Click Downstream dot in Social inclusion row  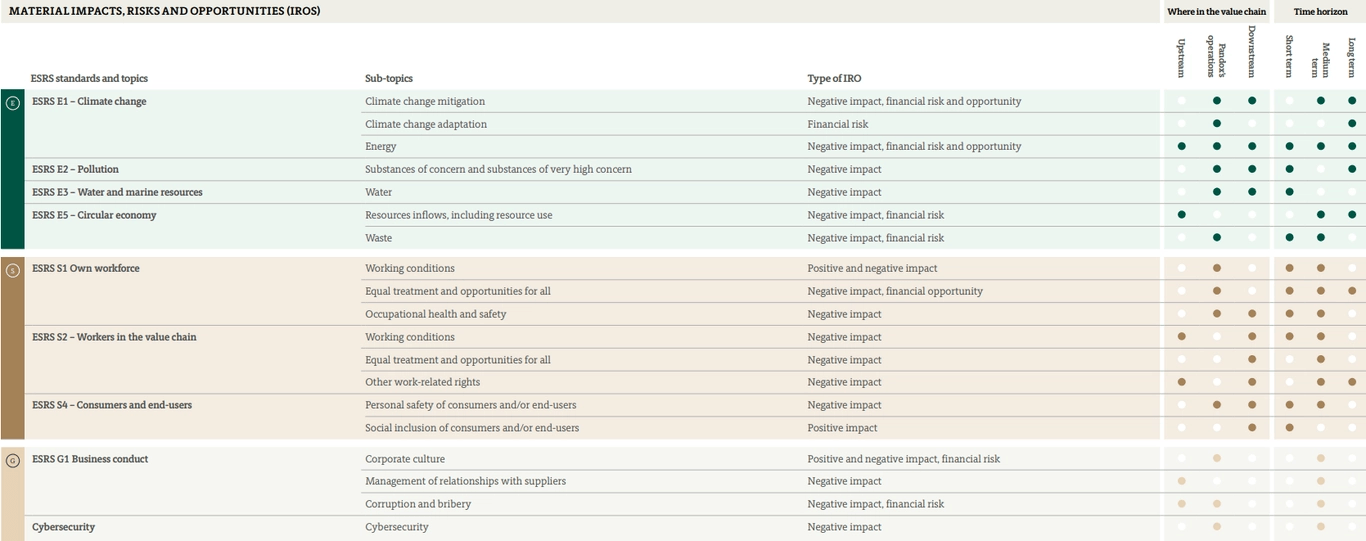(x=1252, y=427)
